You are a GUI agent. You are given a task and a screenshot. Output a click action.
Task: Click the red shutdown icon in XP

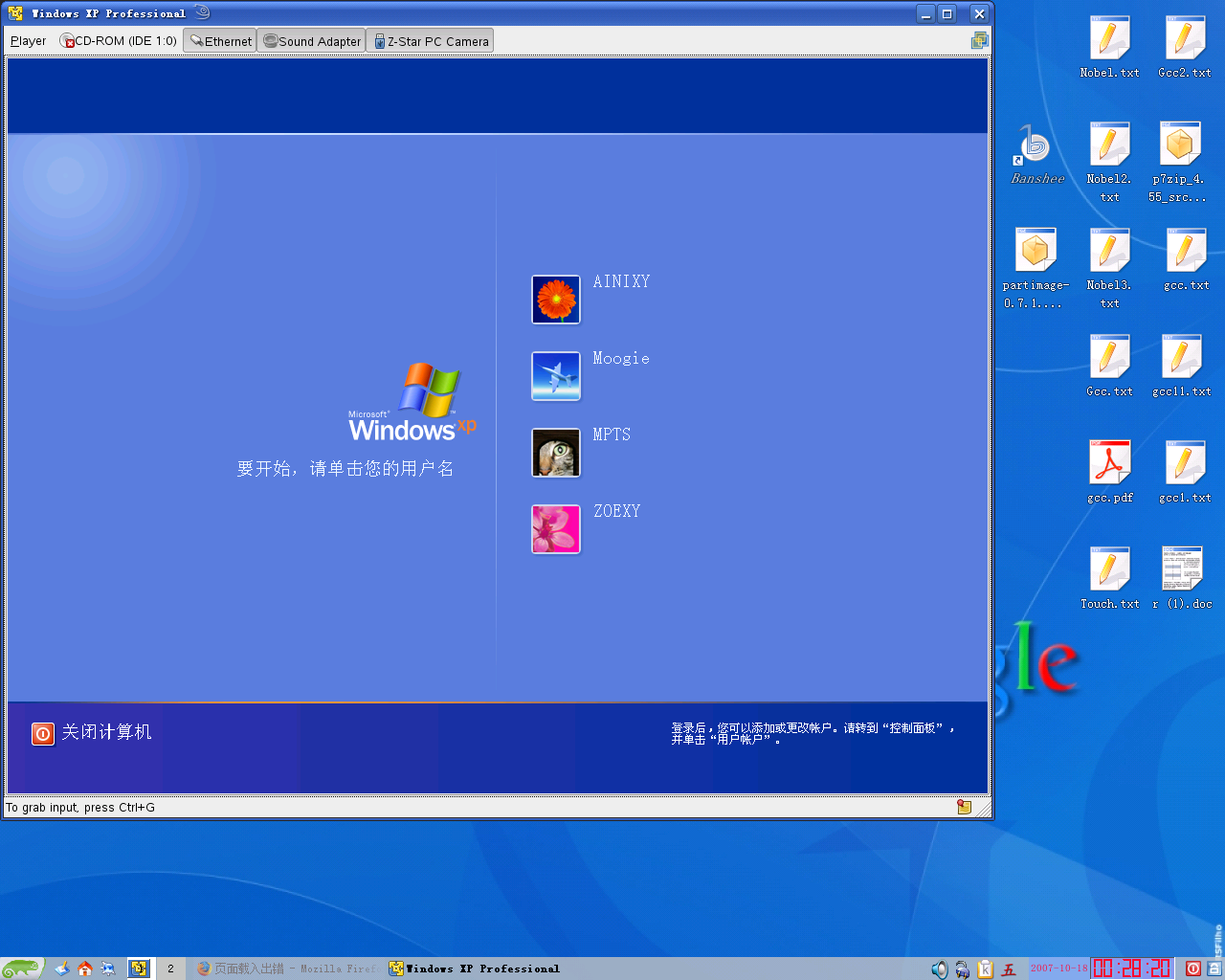point(43,733)
